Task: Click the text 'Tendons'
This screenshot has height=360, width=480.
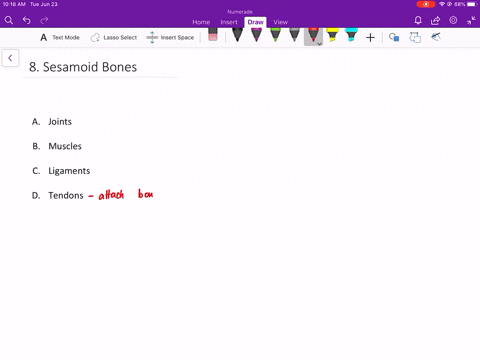Action: coord(66,195)
